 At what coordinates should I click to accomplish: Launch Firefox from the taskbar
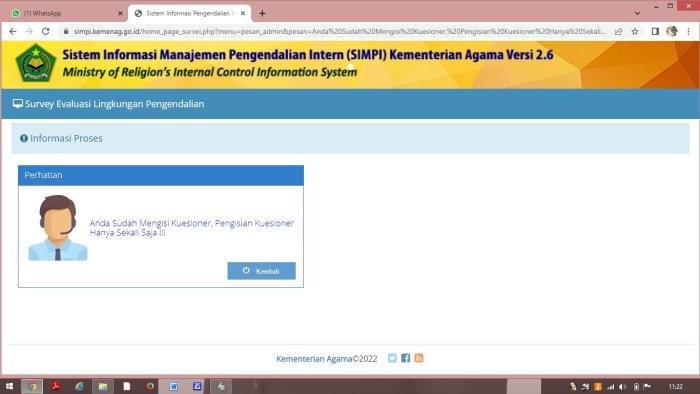click(x=150, y=386)
